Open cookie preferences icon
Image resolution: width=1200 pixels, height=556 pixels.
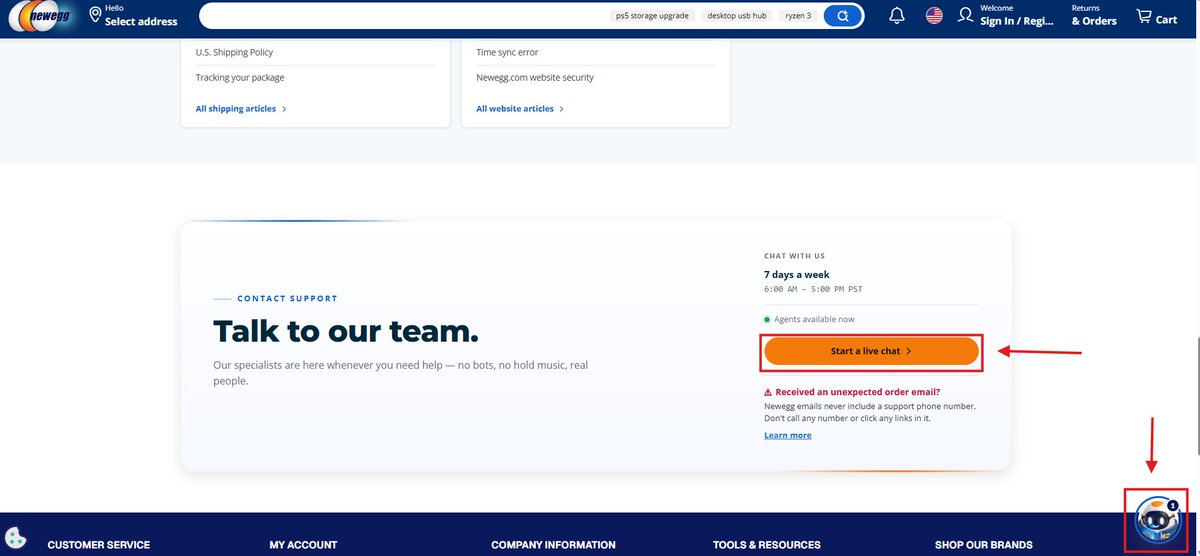point(15,537)
